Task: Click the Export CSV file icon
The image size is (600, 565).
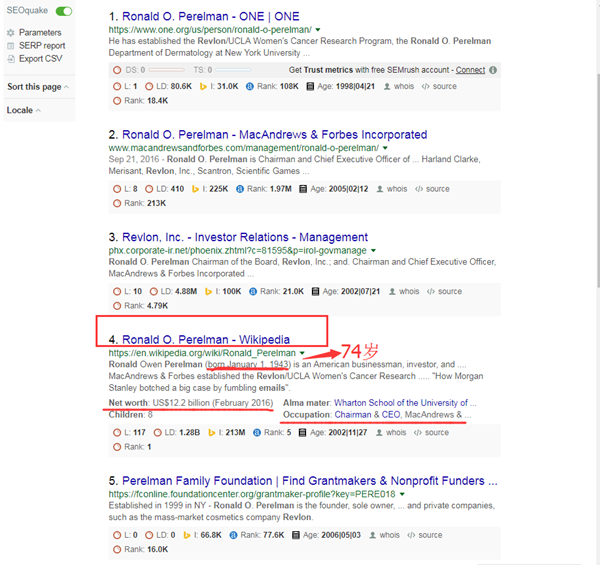Action: pos(11,59)
